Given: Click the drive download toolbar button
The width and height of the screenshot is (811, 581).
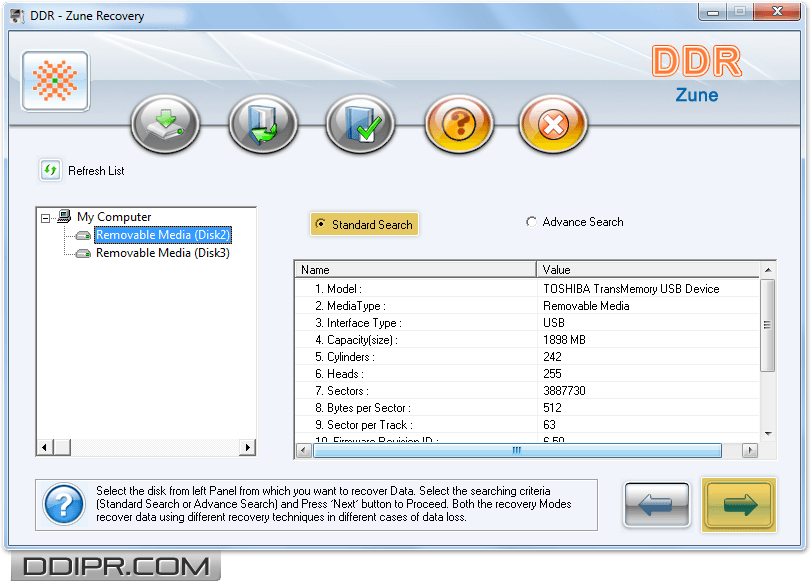Looking at the screenshot, I should point(166,124).
